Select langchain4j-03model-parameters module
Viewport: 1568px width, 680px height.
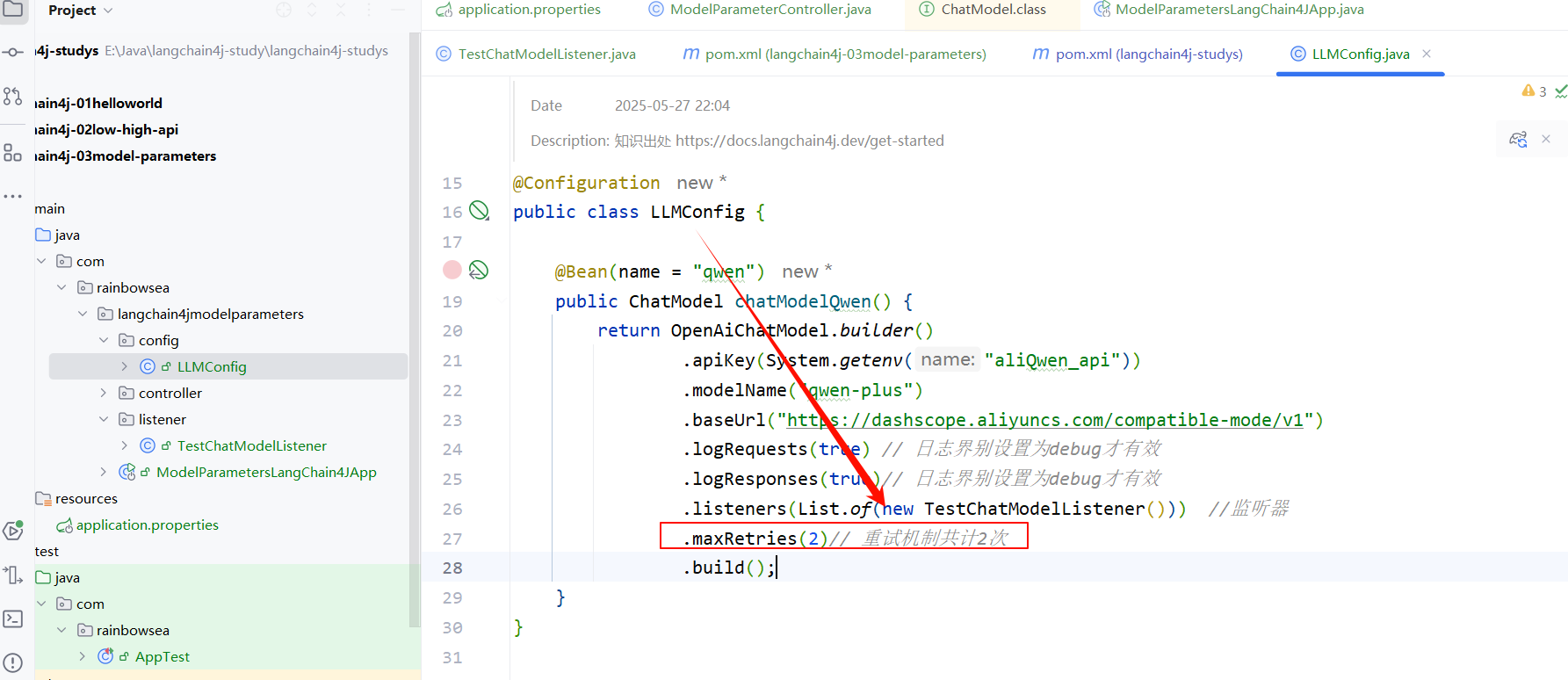[x=126, y=156]
